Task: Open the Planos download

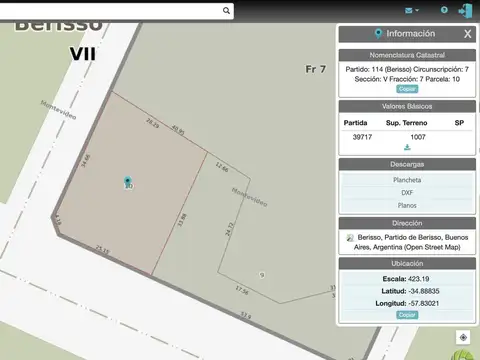Action: 407,205
